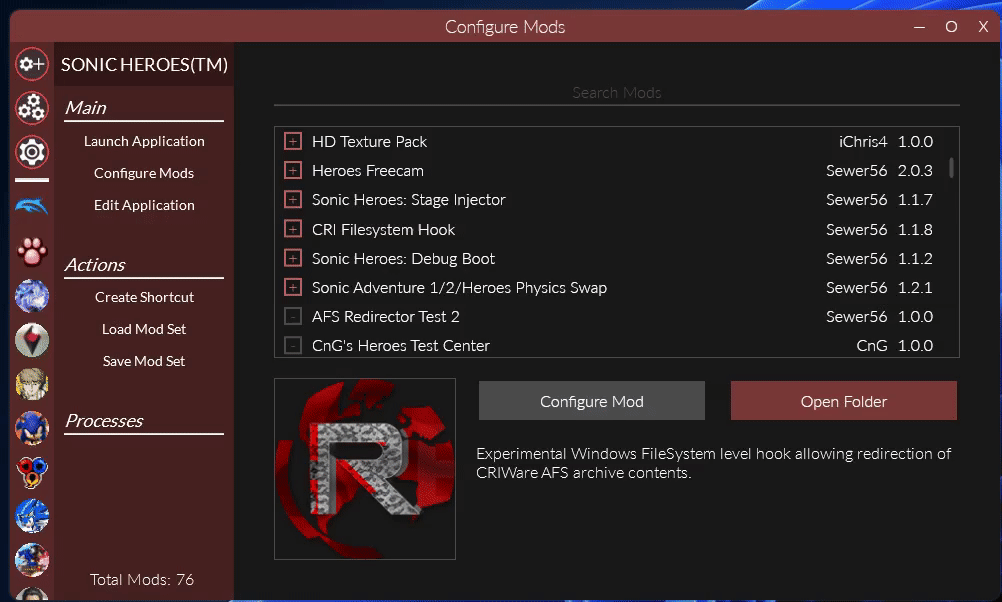Select the Heroes Freecam mod name

tap(368, 171)
